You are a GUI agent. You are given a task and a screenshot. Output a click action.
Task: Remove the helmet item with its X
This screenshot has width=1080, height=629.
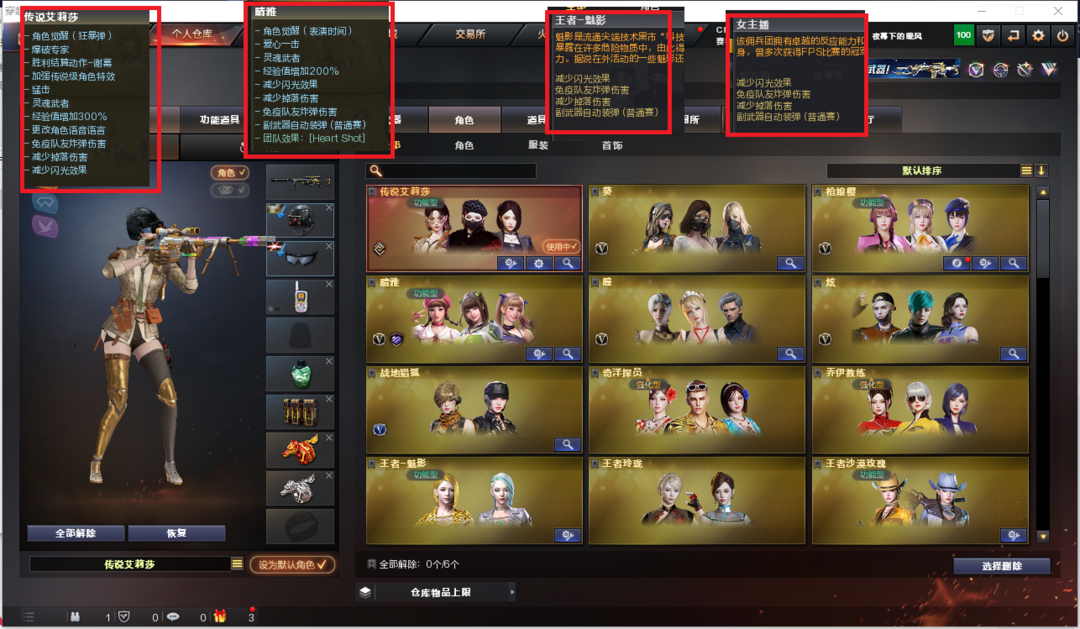click(329, 207)
